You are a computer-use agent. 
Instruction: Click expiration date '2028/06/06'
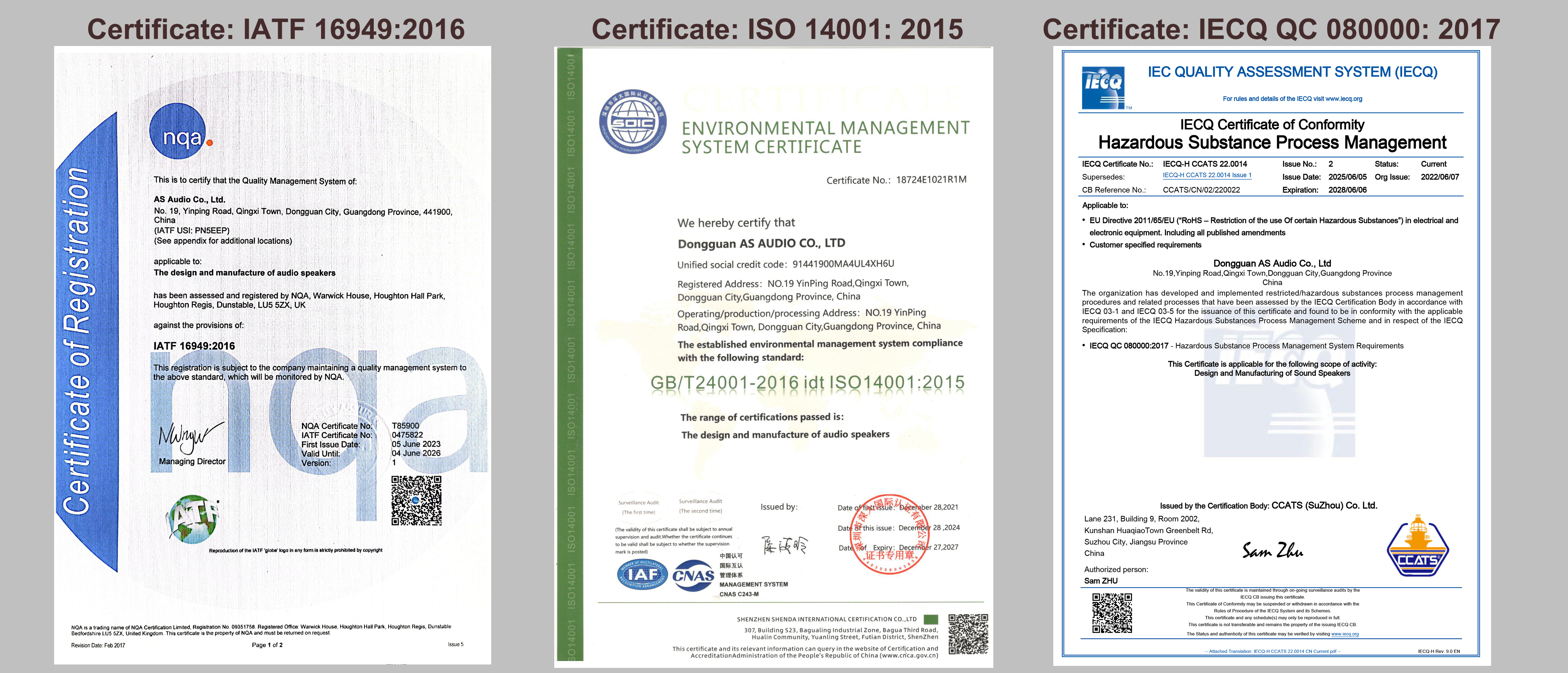click(1347, 190)
